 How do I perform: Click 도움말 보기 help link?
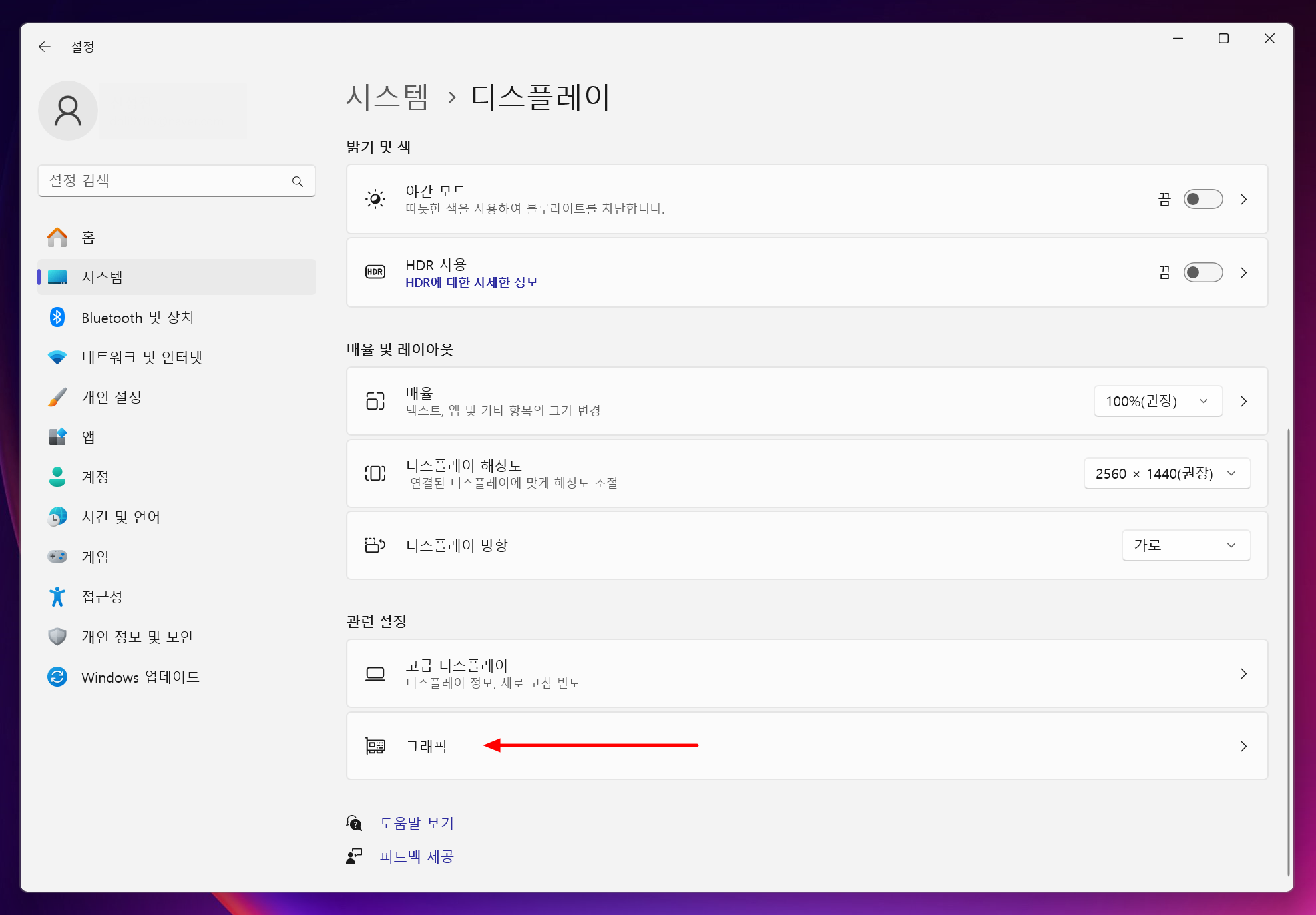(x=417, y=823)
